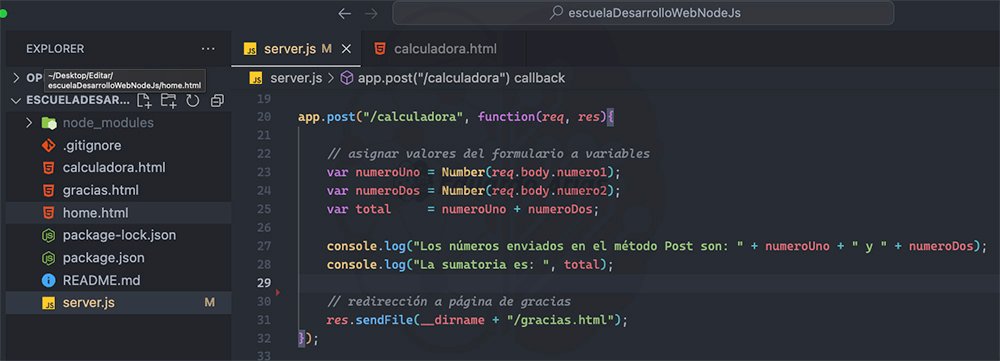1000x361 pixels.
Task: Click the New File icon
Action: pyautogui.click(x=144, y=100)
